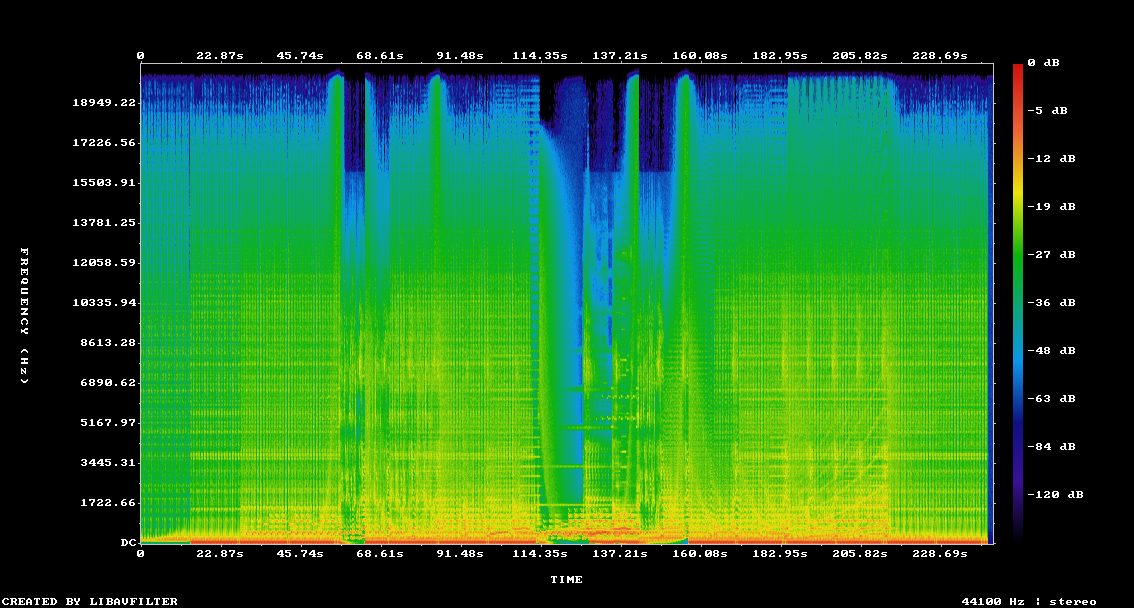Select the 68.61s marker on top time axis
Image resolution: width=1134 pixels, height=608 pixels.
coord(379,55)
